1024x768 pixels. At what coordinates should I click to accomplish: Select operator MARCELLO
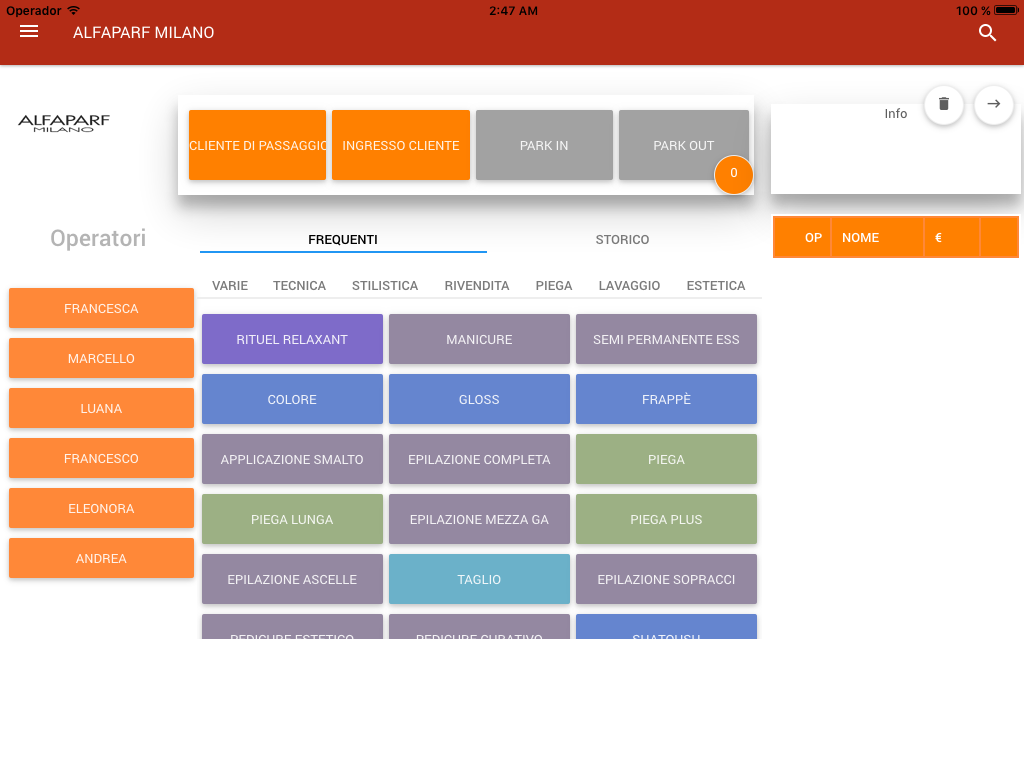click(x=101, y=359)
